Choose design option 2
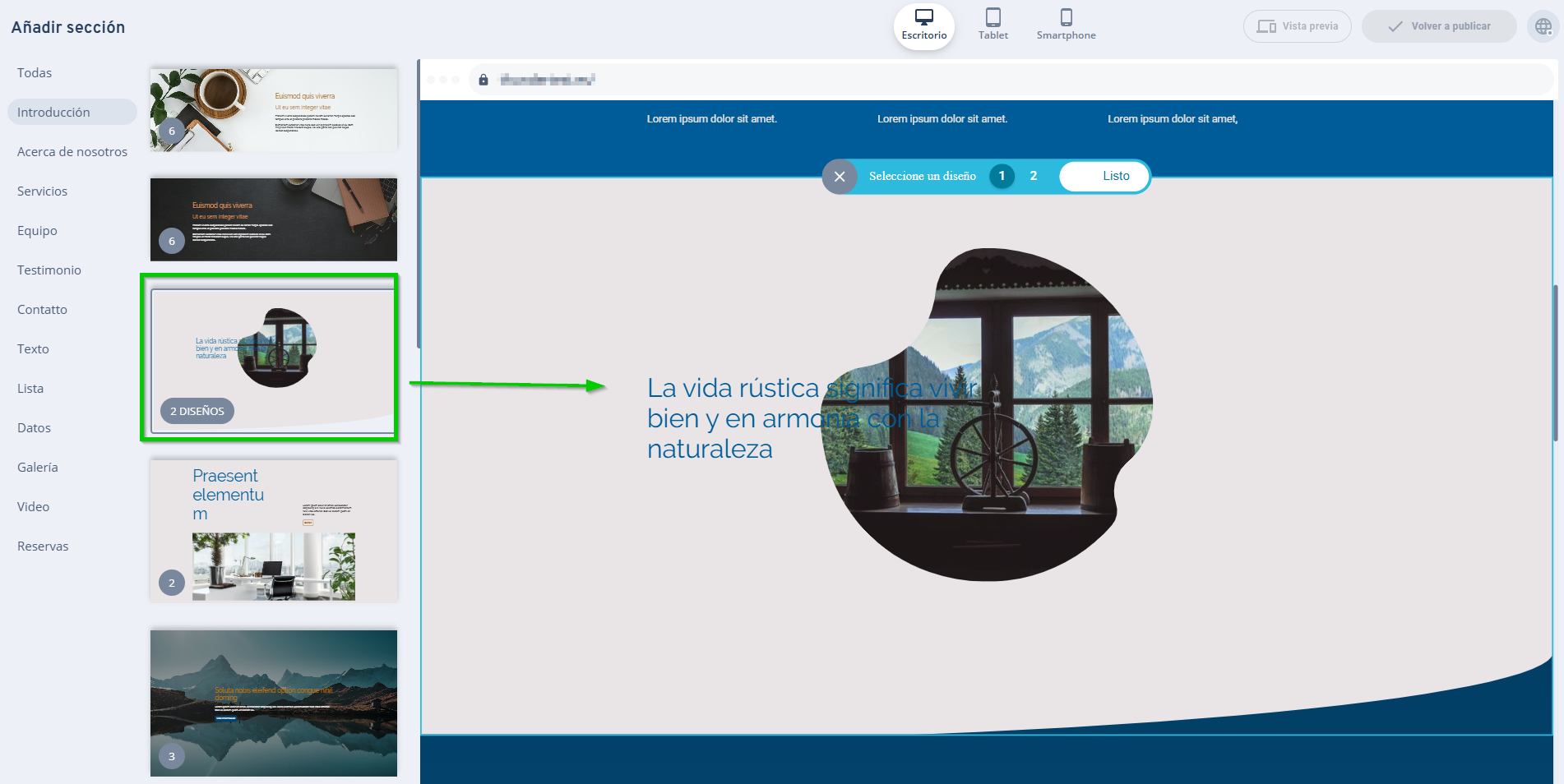Viewport: 1564px width, 784px height. point(1034,176)
